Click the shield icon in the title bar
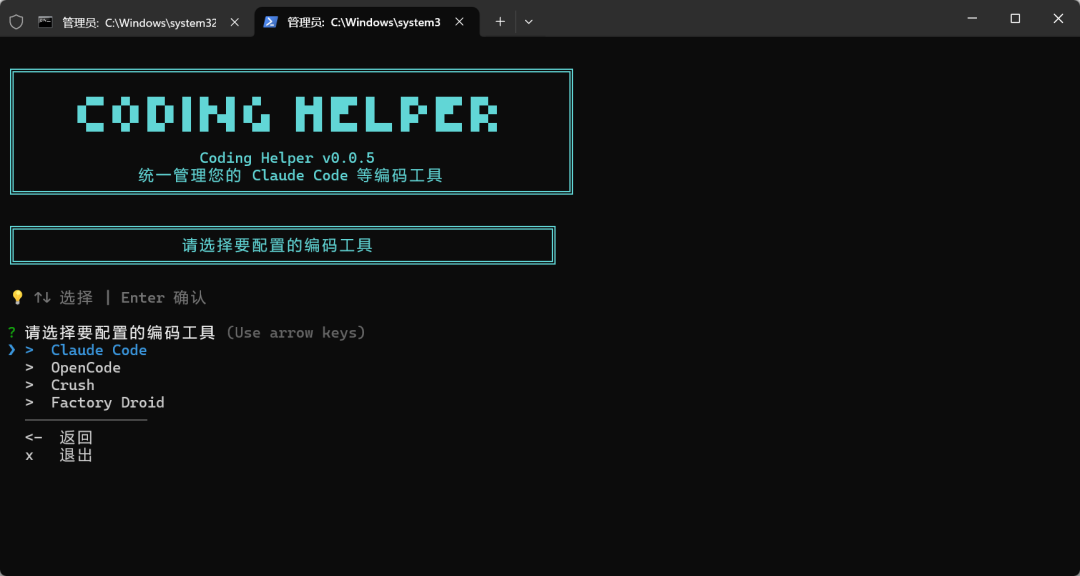 [x=16, y=22]
